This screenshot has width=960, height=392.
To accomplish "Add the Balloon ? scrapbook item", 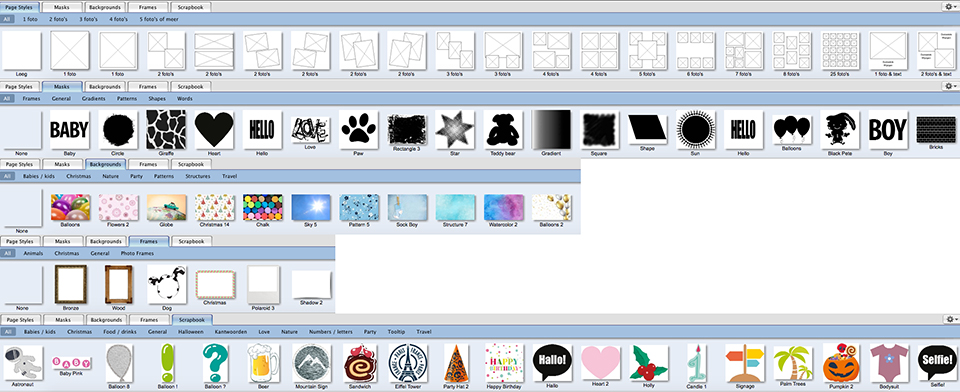I will (x=215, y=363).
